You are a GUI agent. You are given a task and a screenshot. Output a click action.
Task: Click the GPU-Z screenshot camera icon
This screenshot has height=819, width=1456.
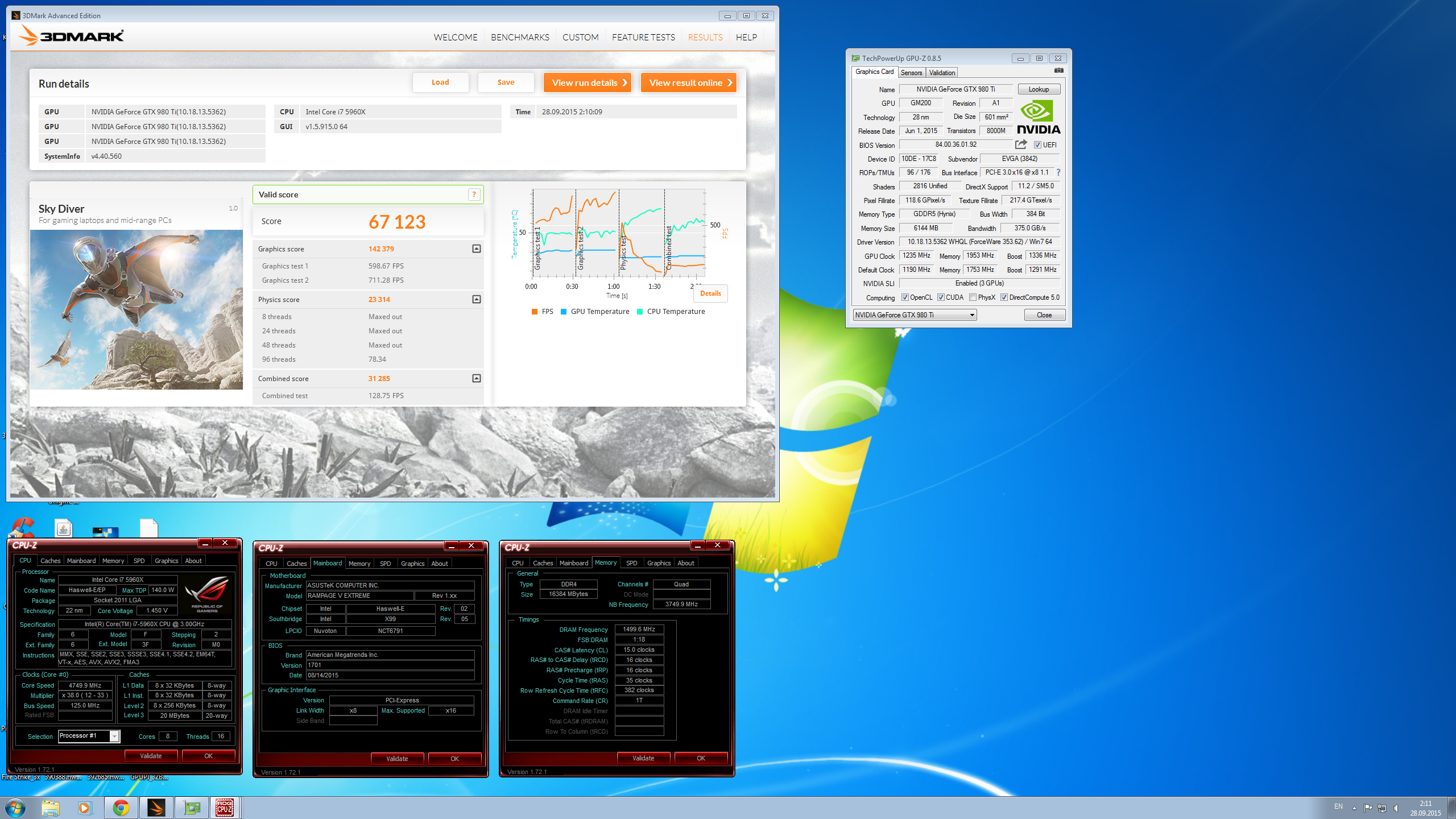pyautogui.click(x=1058, y=71)
